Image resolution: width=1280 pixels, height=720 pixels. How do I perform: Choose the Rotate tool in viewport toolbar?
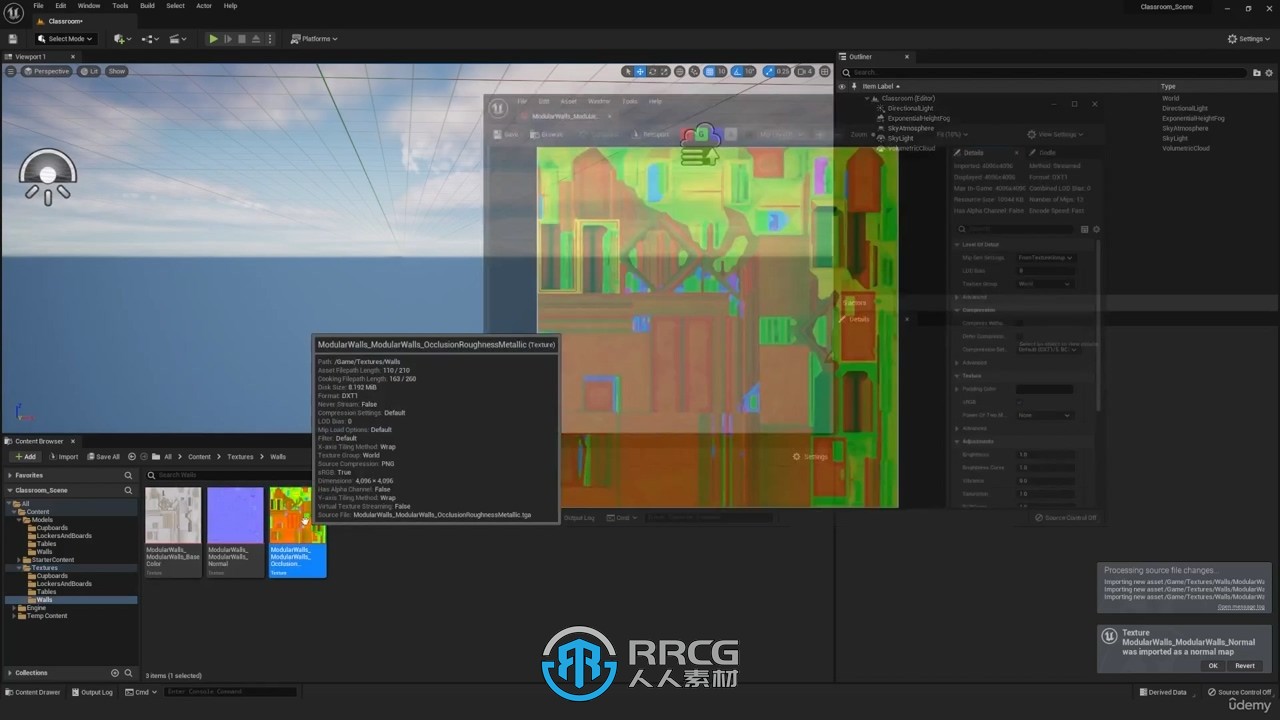click(652, 71)
